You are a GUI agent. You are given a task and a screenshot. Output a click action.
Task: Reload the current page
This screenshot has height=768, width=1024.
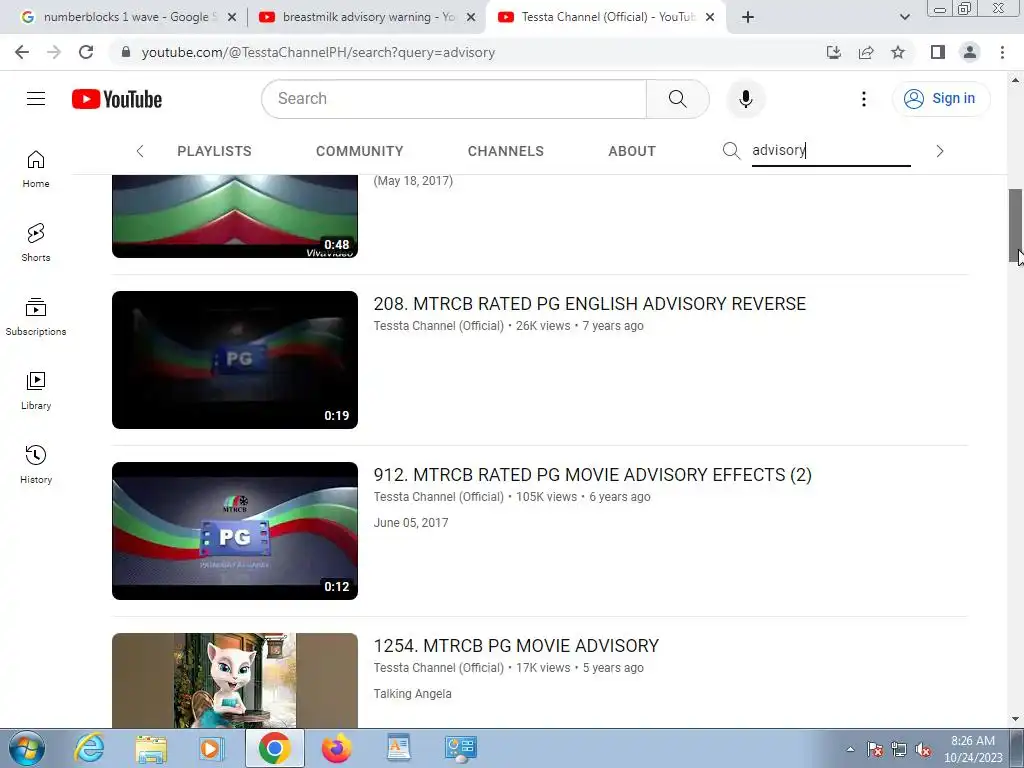pos(86,52)
